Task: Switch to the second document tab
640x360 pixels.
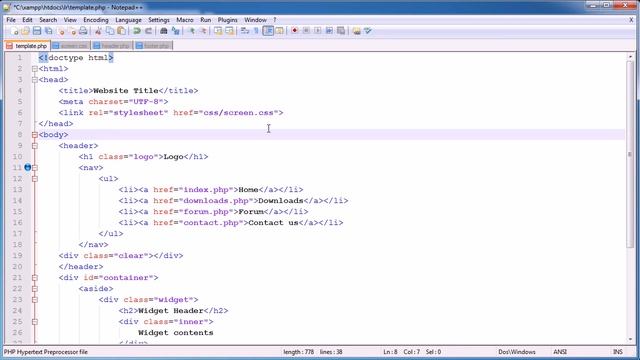Action: (71, 46)
